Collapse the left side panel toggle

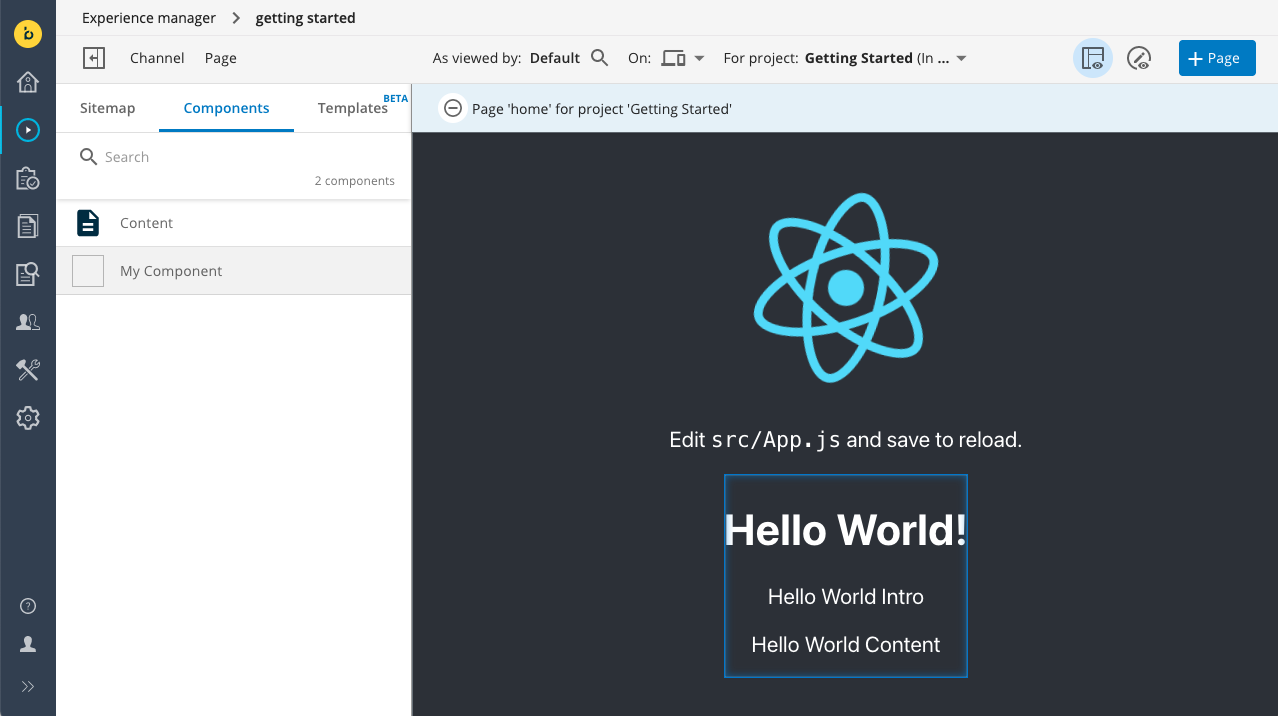tap(94, 58)
